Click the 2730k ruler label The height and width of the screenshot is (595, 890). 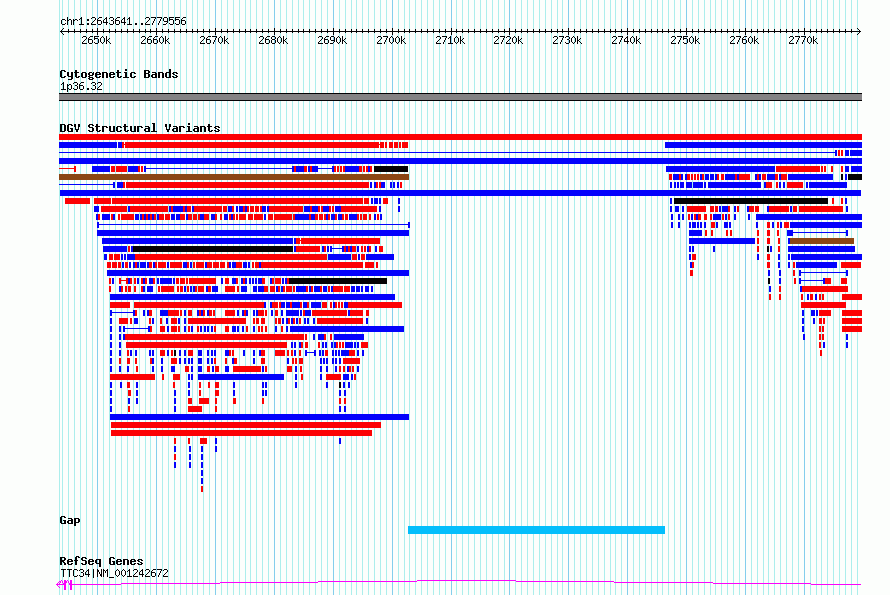(x=567, y=41)
